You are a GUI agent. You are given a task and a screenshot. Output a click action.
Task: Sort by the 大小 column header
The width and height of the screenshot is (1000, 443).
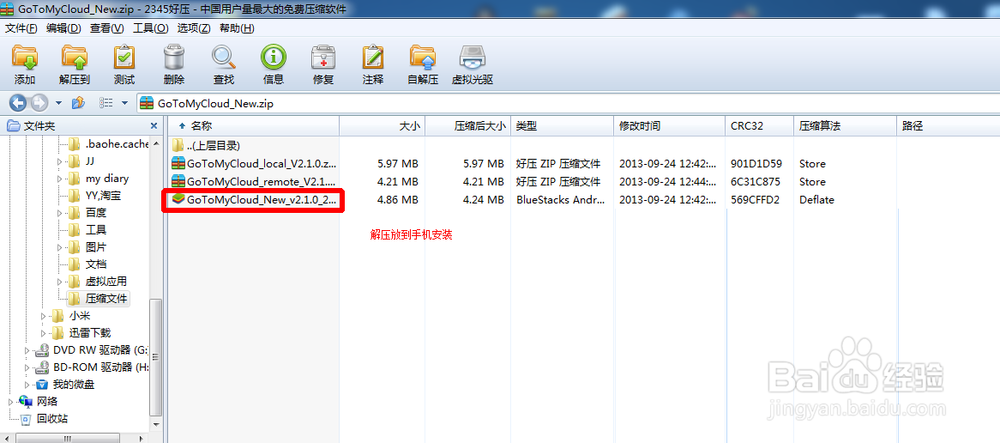point(382,126)
